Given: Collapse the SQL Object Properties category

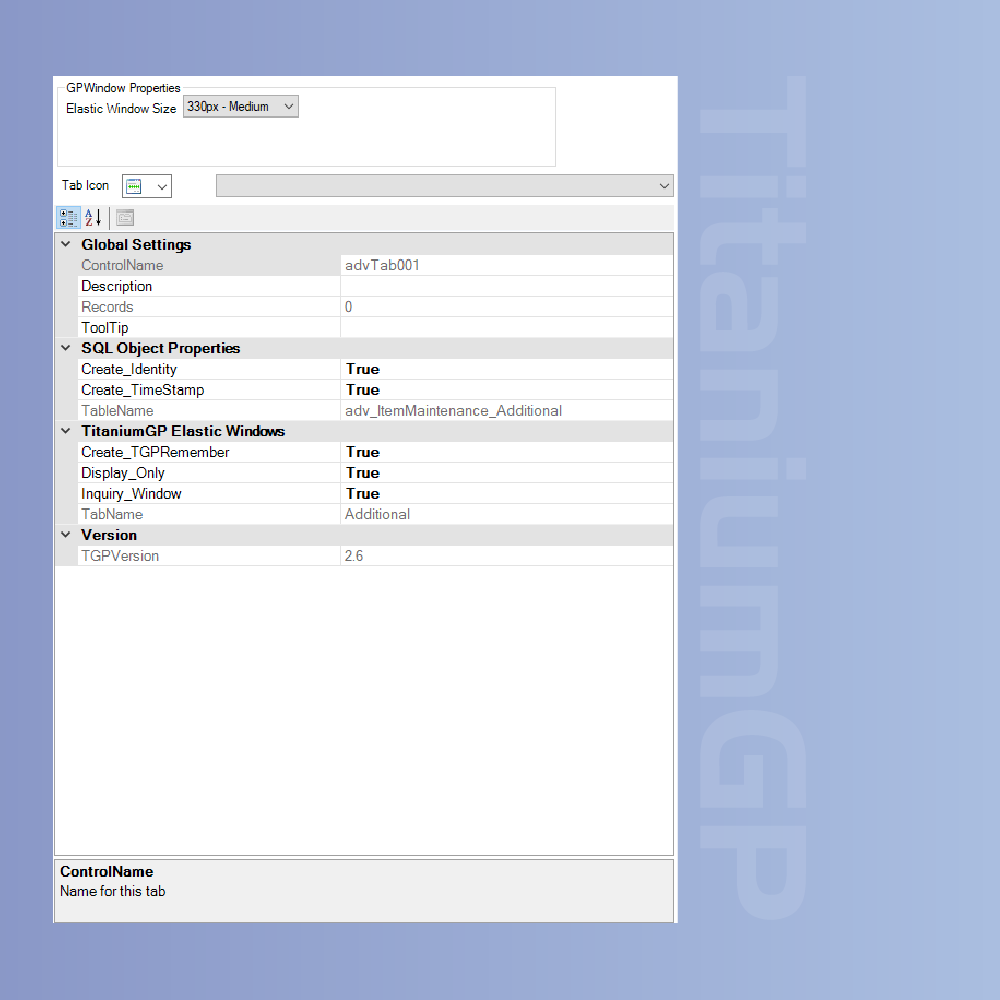Looking at the screenshot, I should pyautogui.click(x=66, y=348).
